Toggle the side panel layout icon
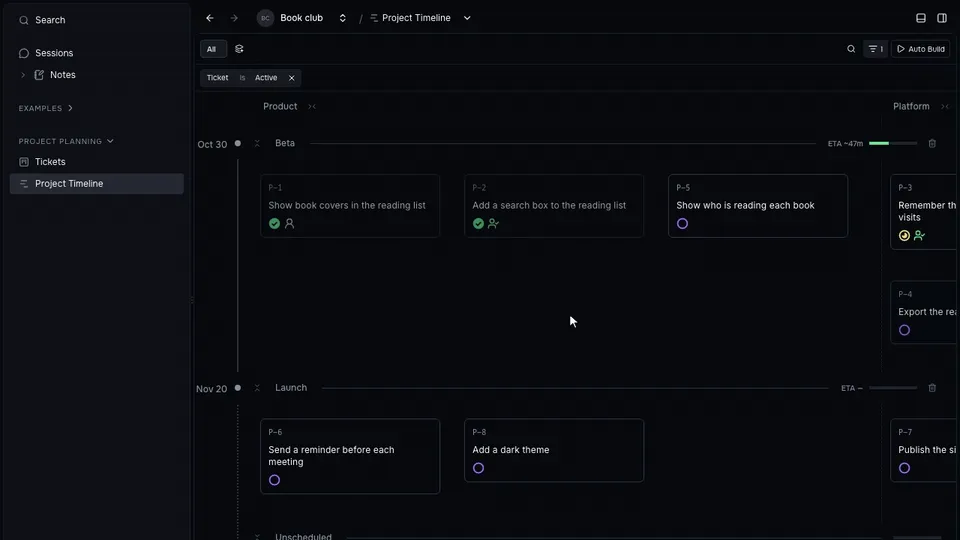This screenshot has height=540, width=960. tap(942, 18)
